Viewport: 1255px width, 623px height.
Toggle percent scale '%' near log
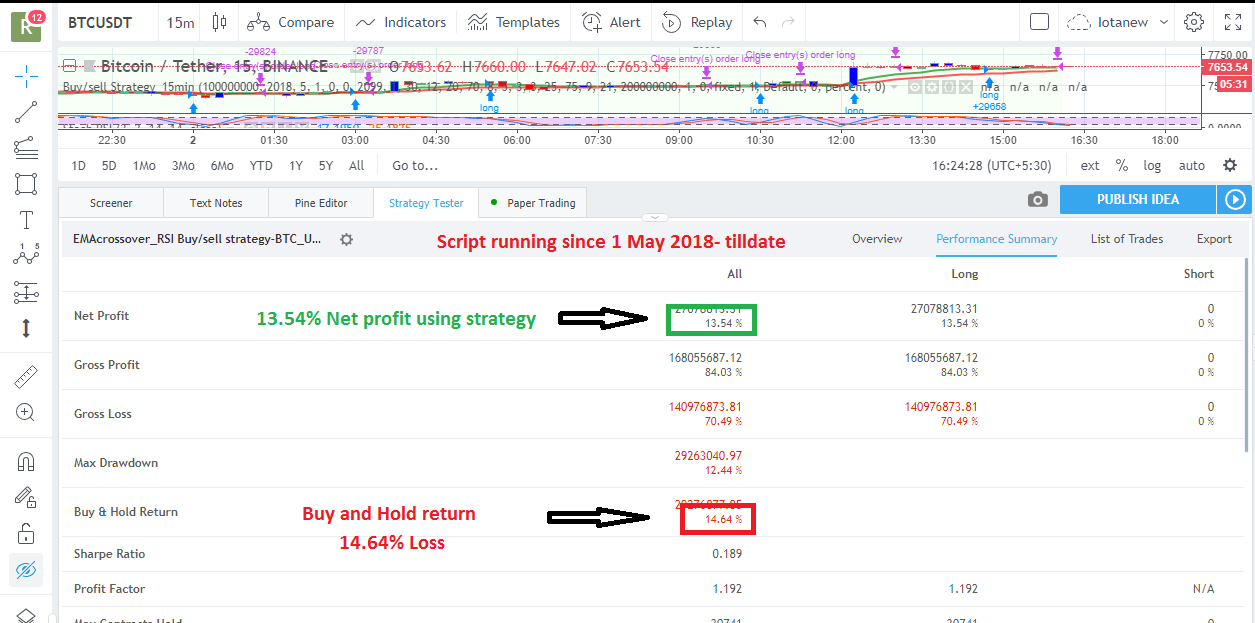(1122, 166)
